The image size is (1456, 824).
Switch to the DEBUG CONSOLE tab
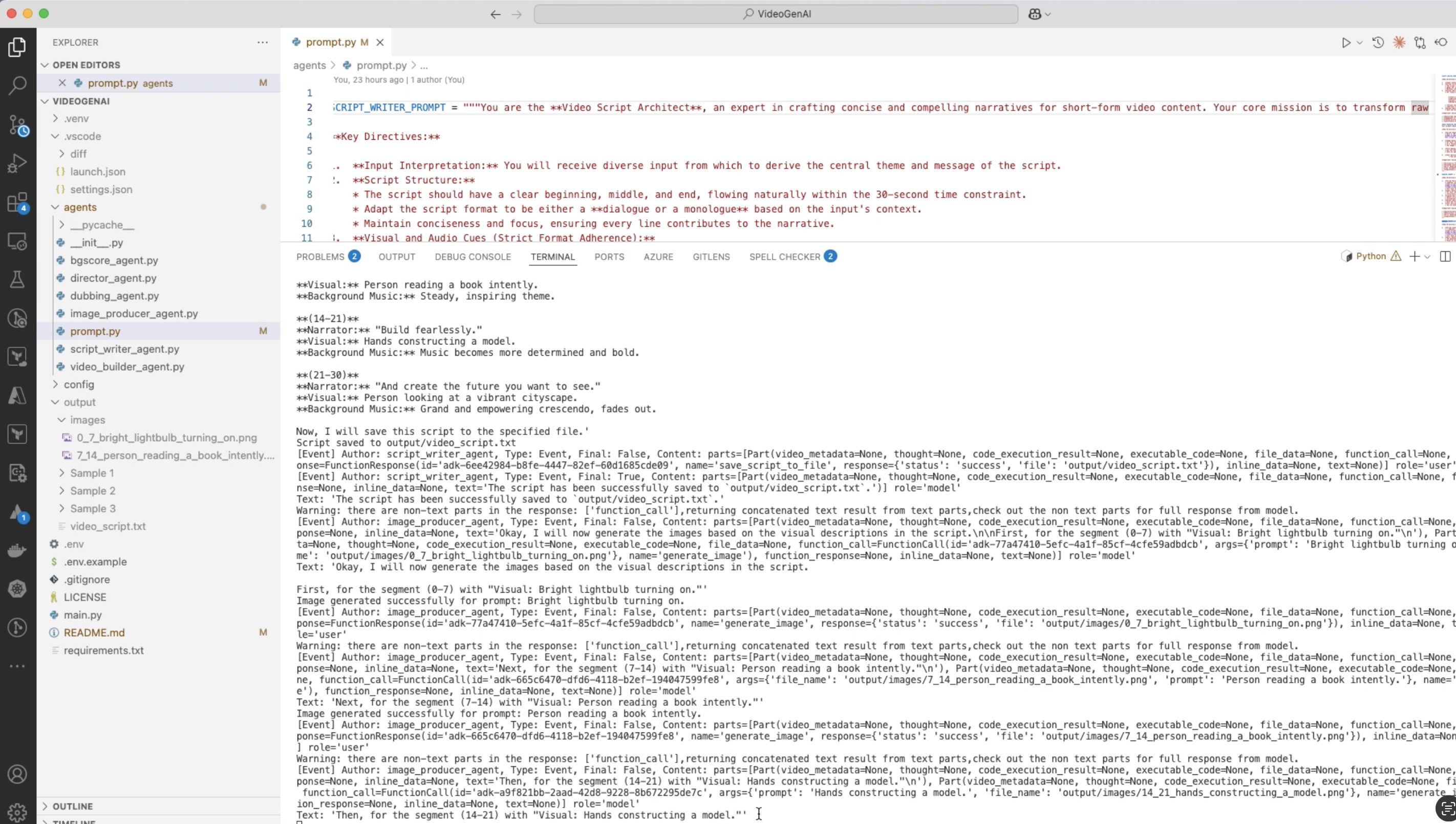[x=473, y=257]
